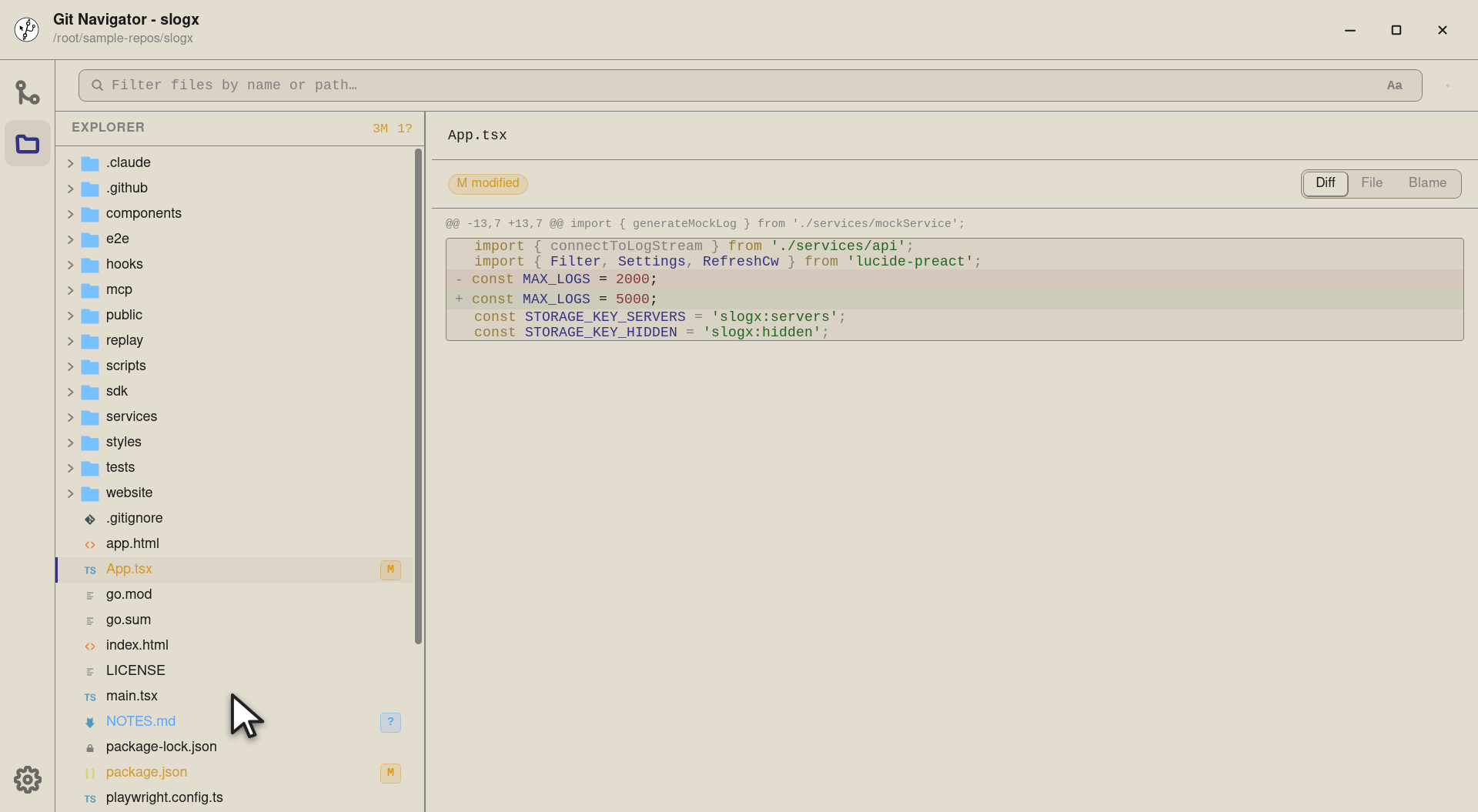
Task: Click the M badge on App.tsx
Action: coord(390,570)
